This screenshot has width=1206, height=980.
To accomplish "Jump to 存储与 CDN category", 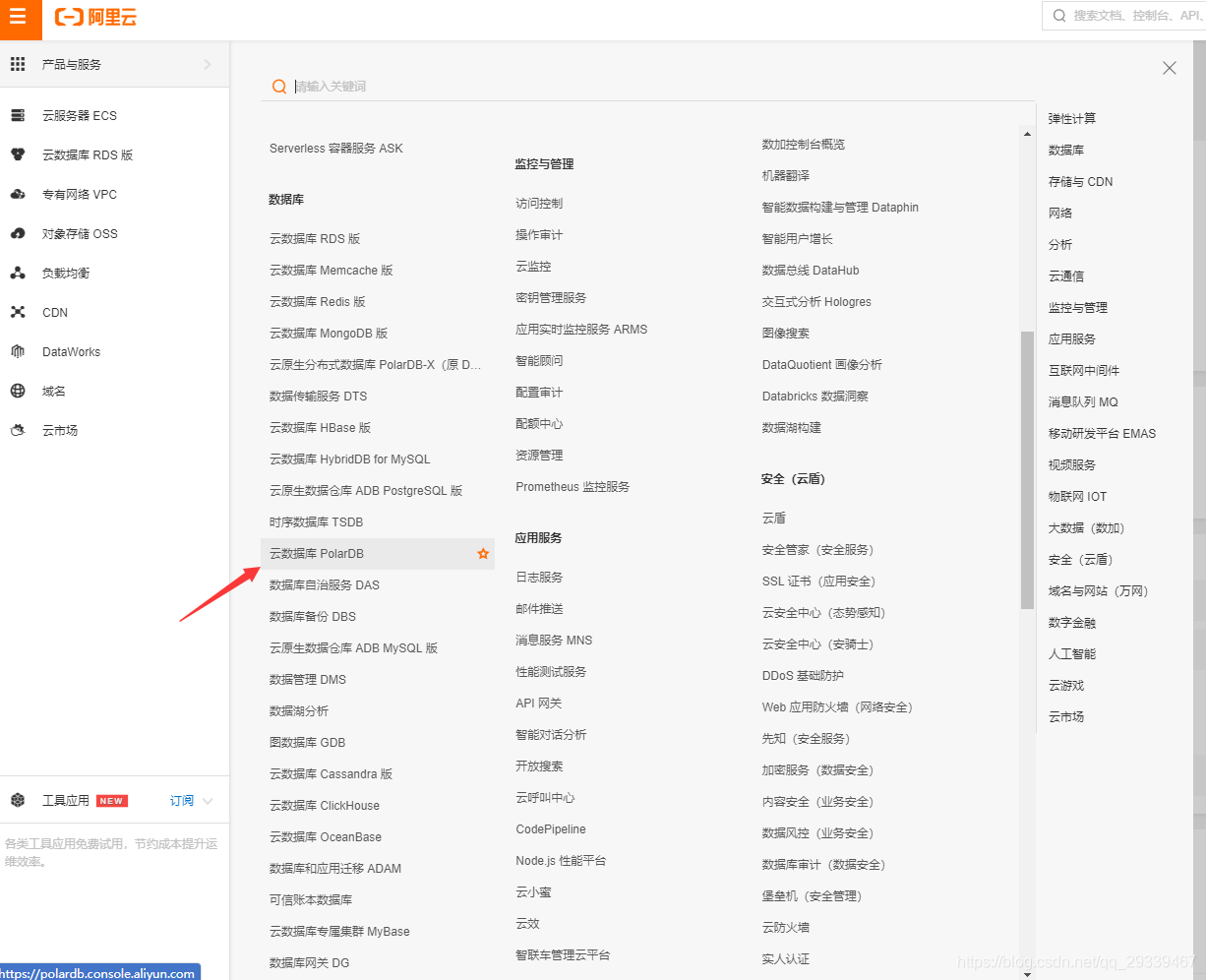I will 1081,182.
